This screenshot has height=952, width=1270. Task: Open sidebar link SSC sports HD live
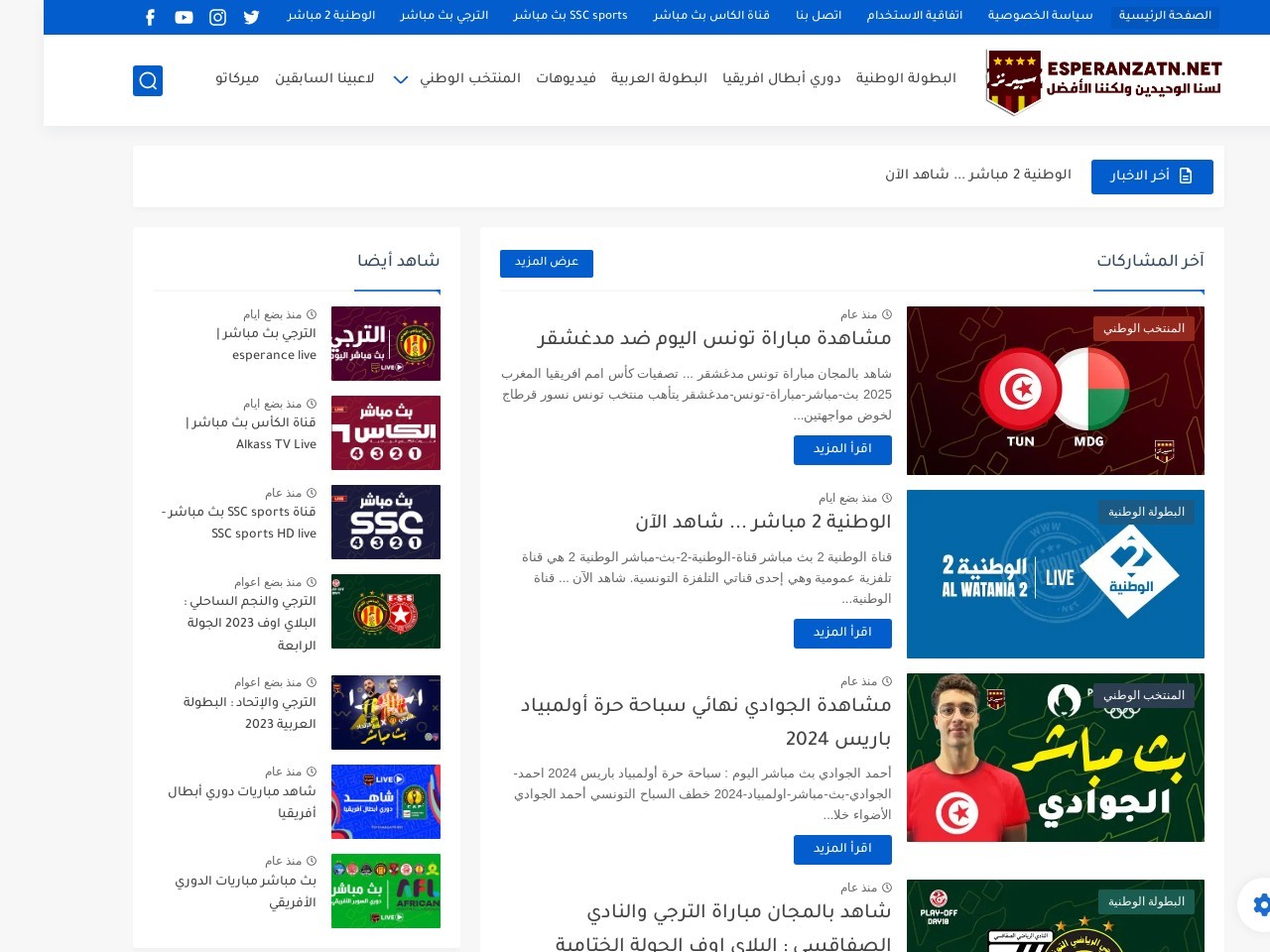click(239, 523)
